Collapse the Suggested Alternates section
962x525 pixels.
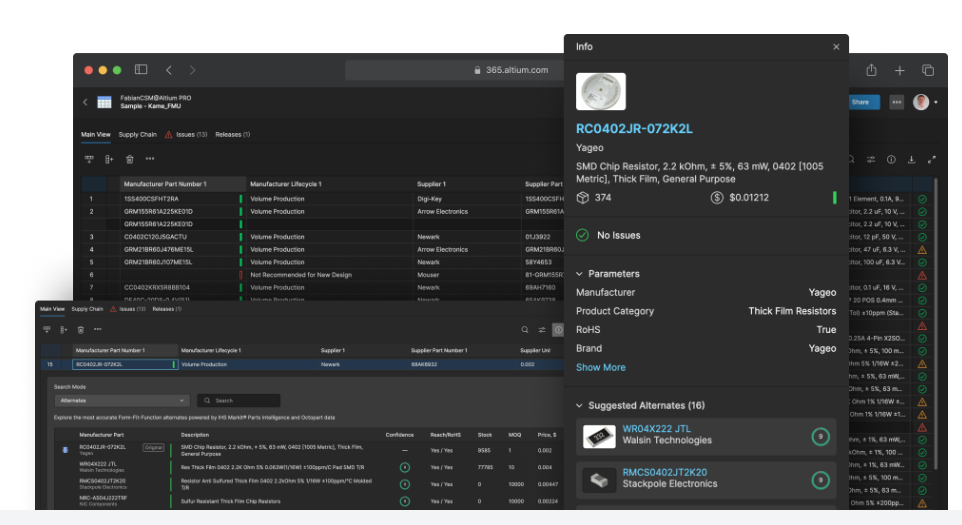click(x=580, y=406)
